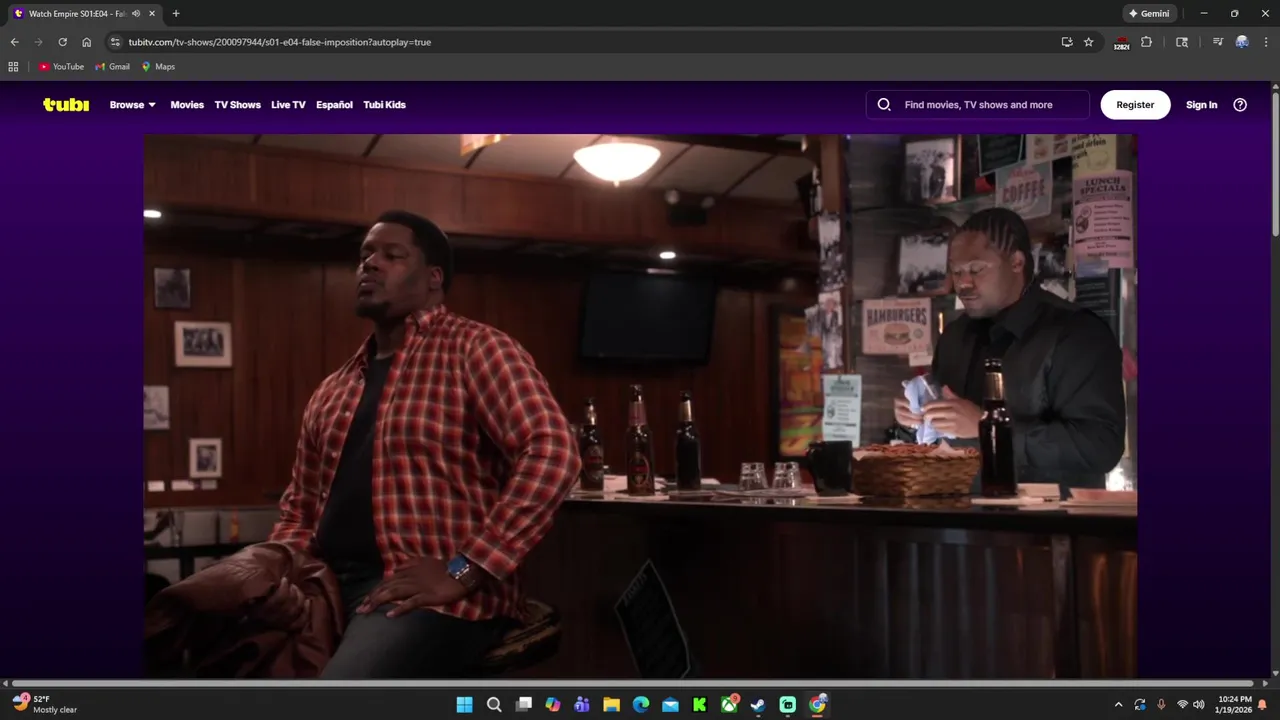Image resolution: width=1280 pixels, height=720 pixels.
Task: Open the YouTube bookmark
Action: tap(61, 67)
